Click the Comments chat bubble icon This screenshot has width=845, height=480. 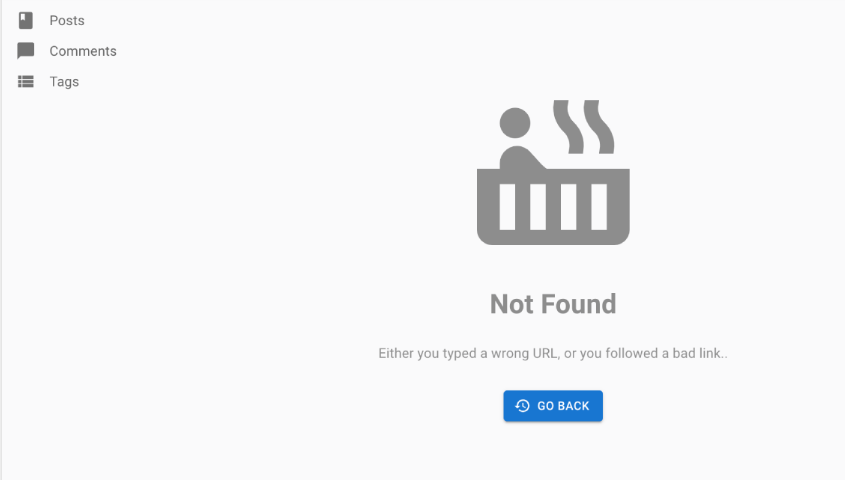[25, 51]
